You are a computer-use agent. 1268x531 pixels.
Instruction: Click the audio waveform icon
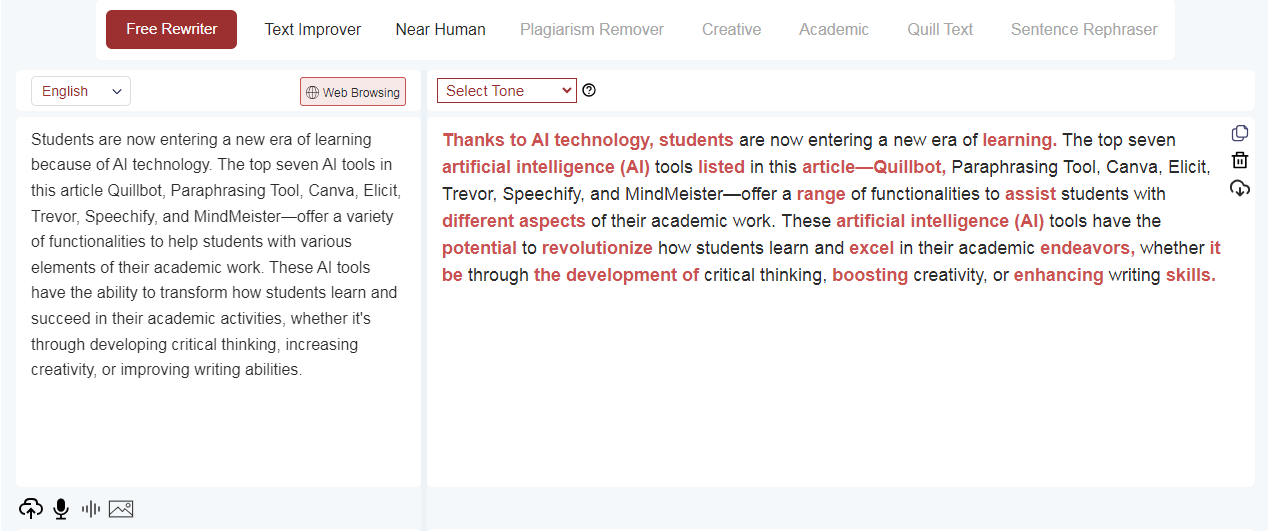coord(91,509)
